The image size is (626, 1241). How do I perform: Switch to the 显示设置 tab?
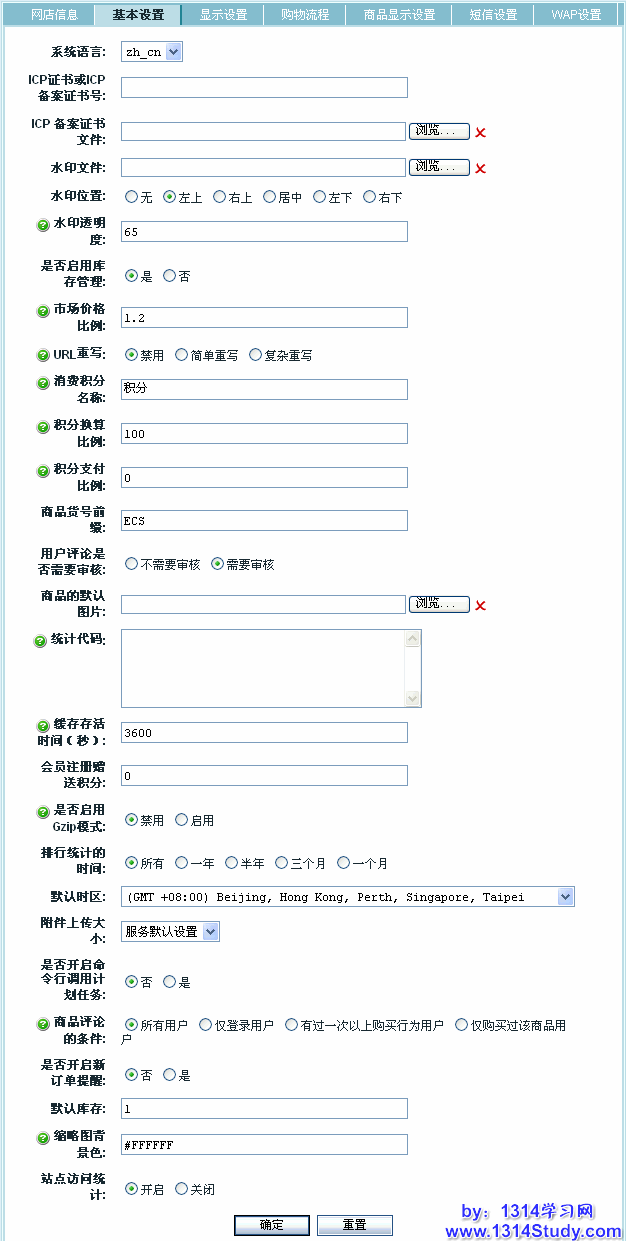coord(223,15)
